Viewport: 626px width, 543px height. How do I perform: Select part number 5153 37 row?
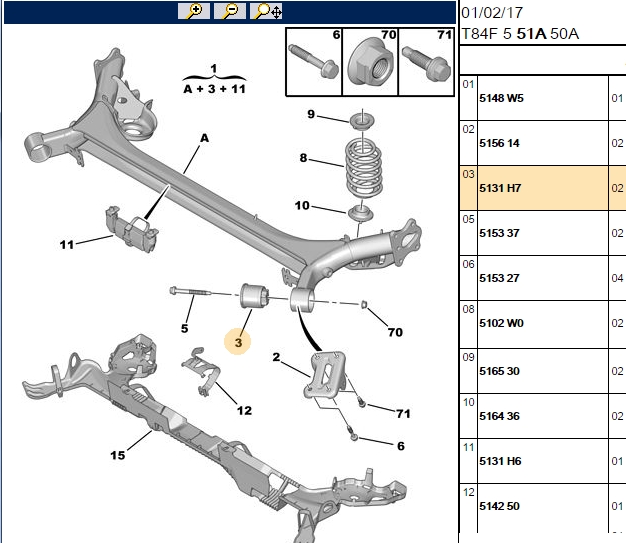pos(543,233)
